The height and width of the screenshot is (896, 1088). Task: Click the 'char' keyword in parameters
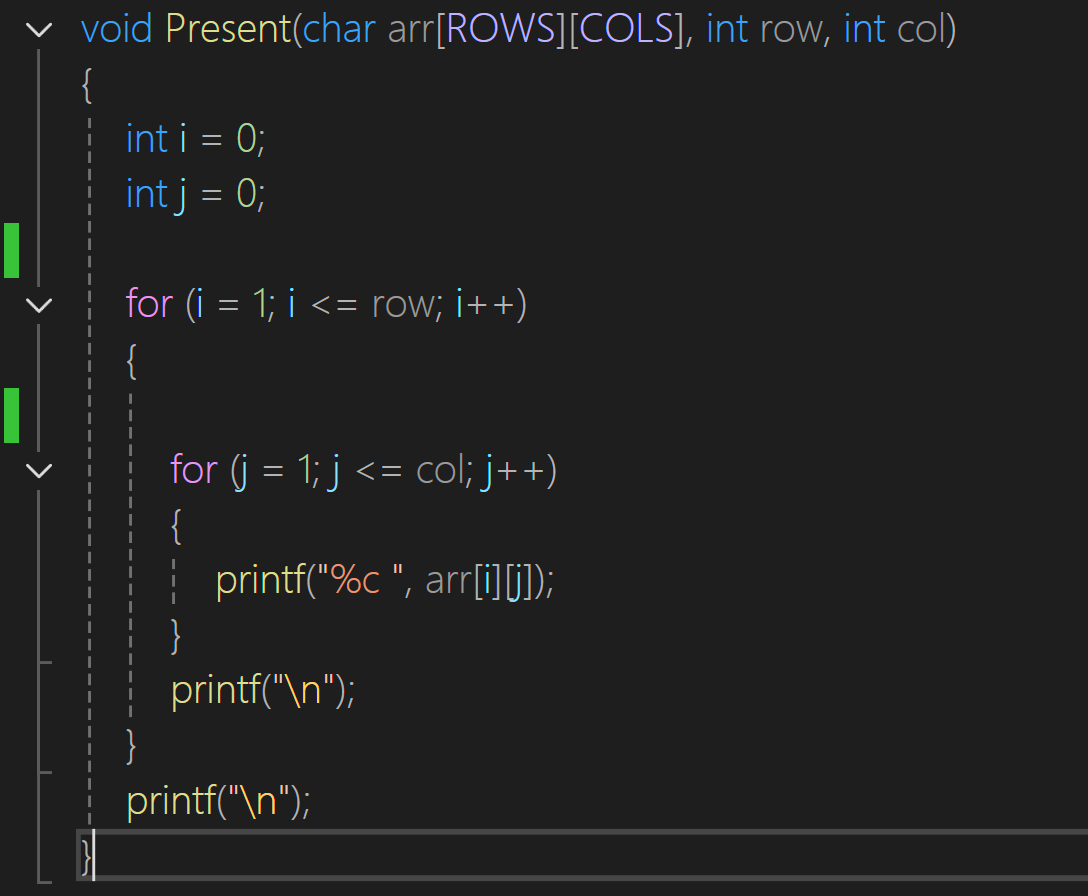coord(339,29)
